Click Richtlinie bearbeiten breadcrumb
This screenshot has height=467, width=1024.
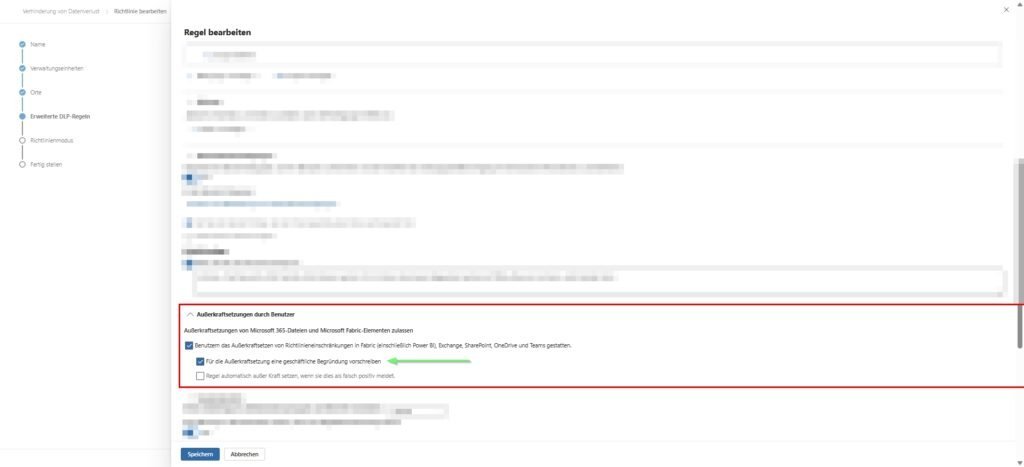point(140,11)
